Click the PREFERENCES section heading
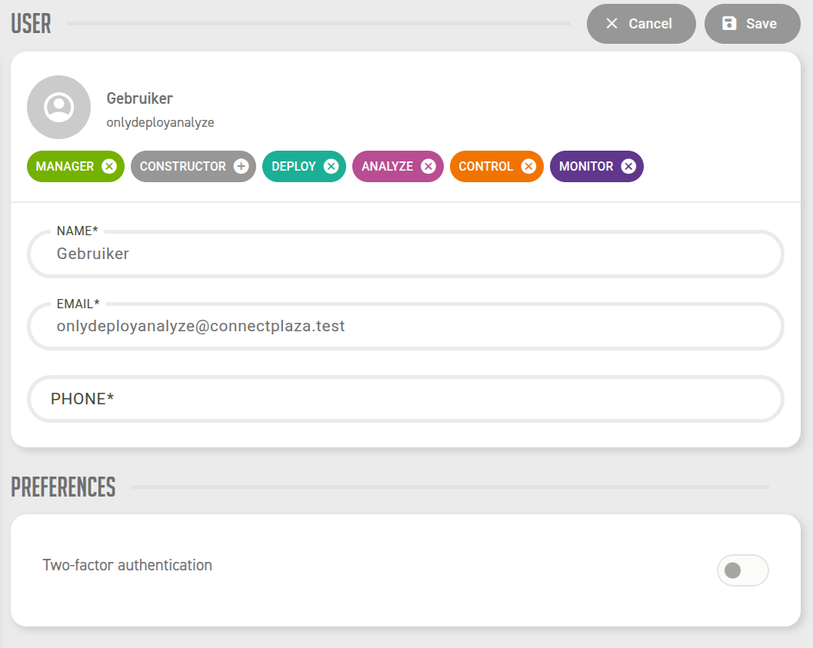813x648 pixels. [x=63, y=487]
